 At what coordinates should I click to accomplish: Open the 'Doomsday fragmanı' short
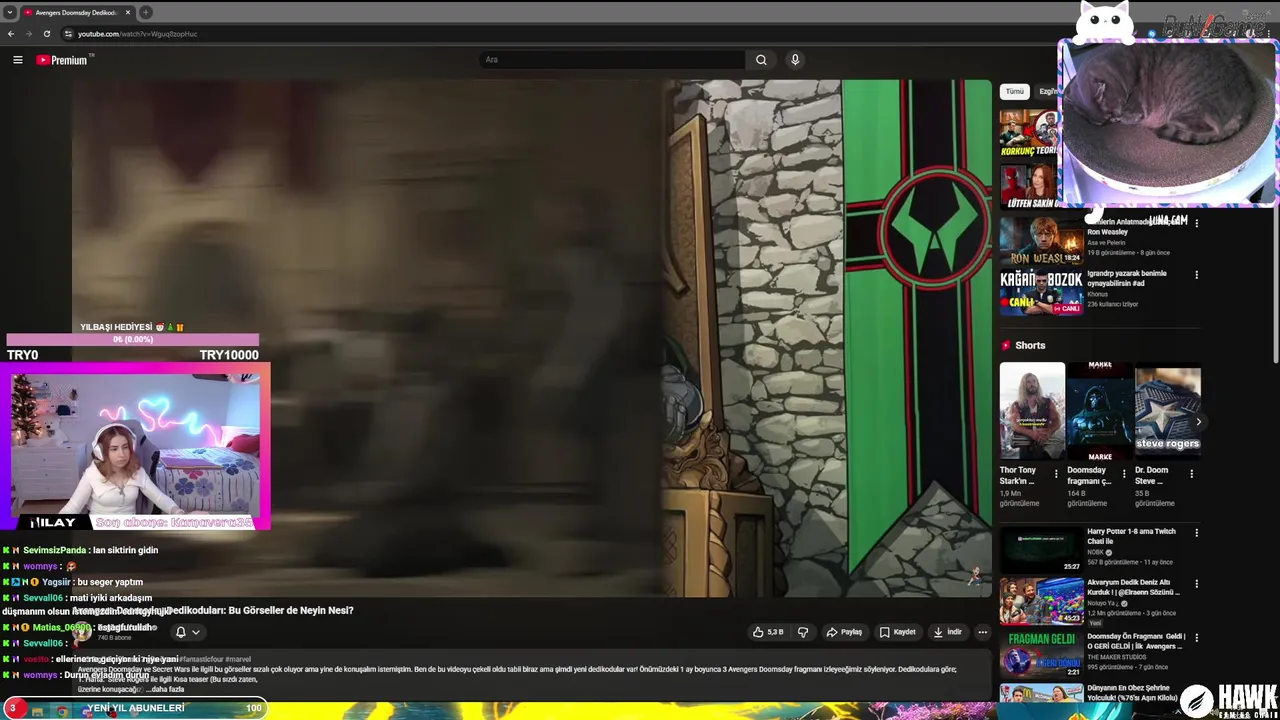click(x=1099, y=411)
